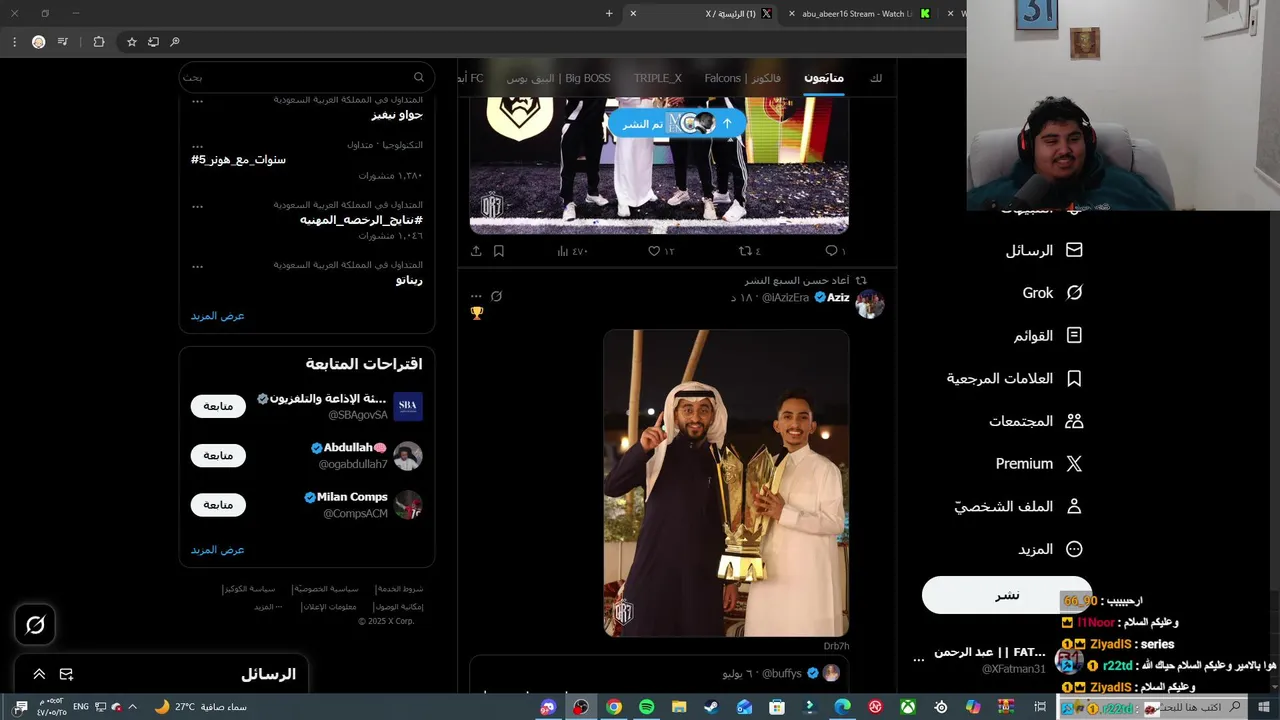Open Chrome profile avatar
This screenshot has width=1280, height=720.
click(x=38, y=42)
